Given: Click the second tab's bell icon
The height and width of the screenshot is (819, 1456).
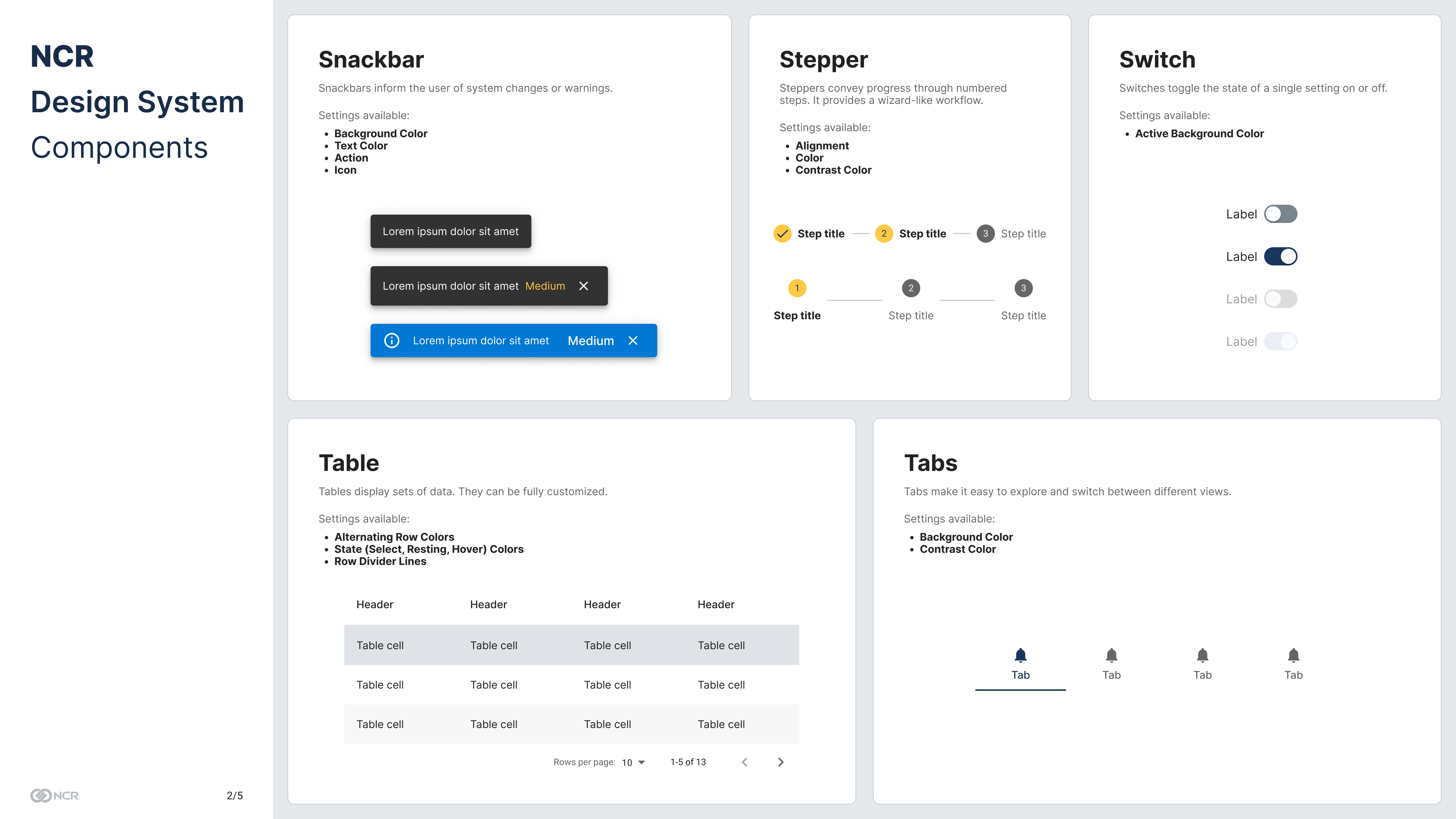Looking at the screenshot, I should point(1111,655).
